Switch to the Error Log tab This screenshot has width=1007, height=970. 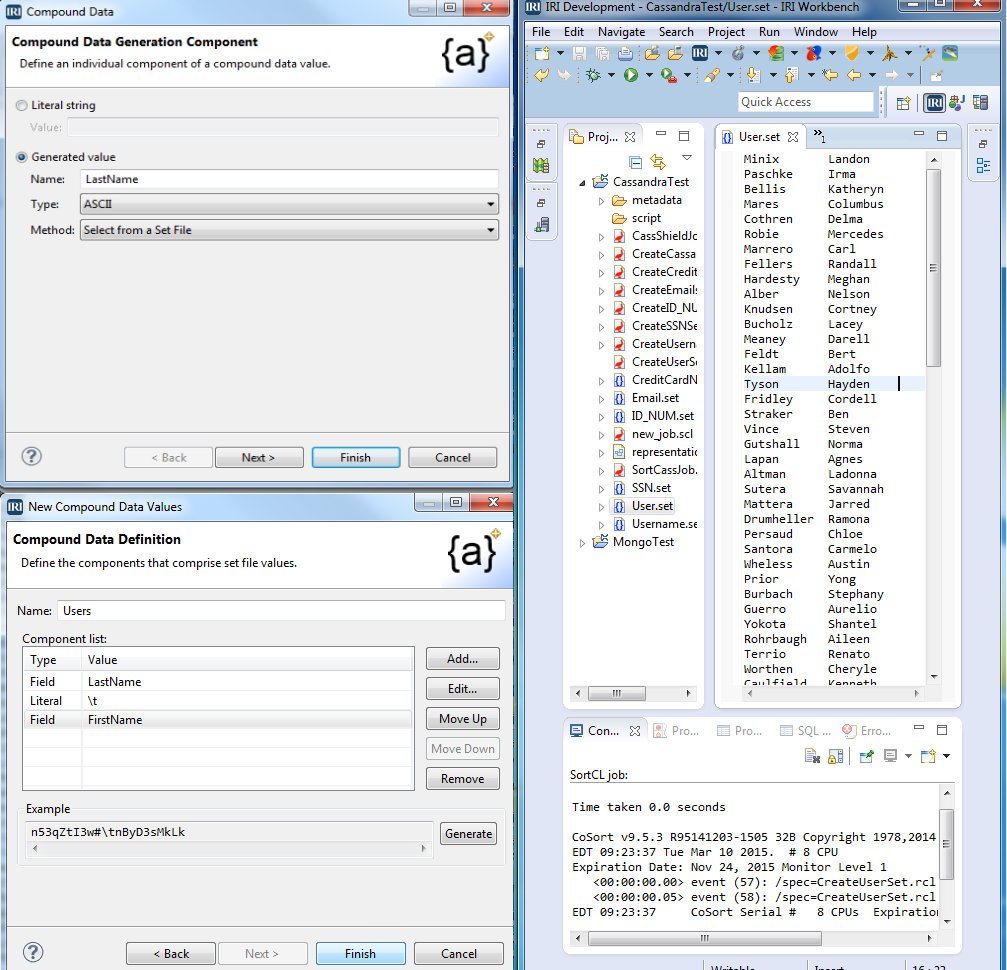click(867, 731)
